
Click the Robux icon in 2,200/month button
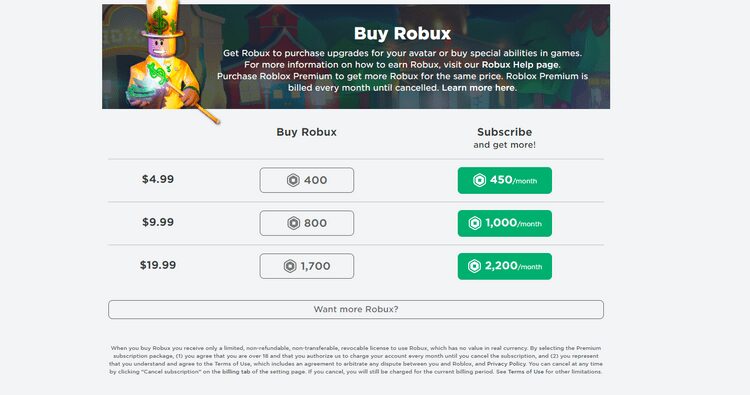pos(474,266)
